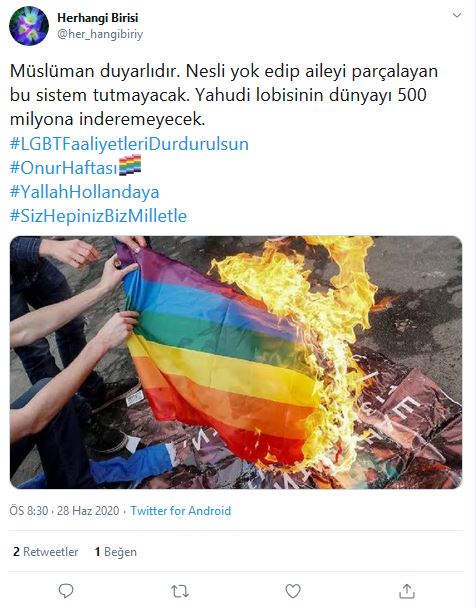Open the @her_hangibiriy handle
476x608 pixels.
click(x=100, y=34)
